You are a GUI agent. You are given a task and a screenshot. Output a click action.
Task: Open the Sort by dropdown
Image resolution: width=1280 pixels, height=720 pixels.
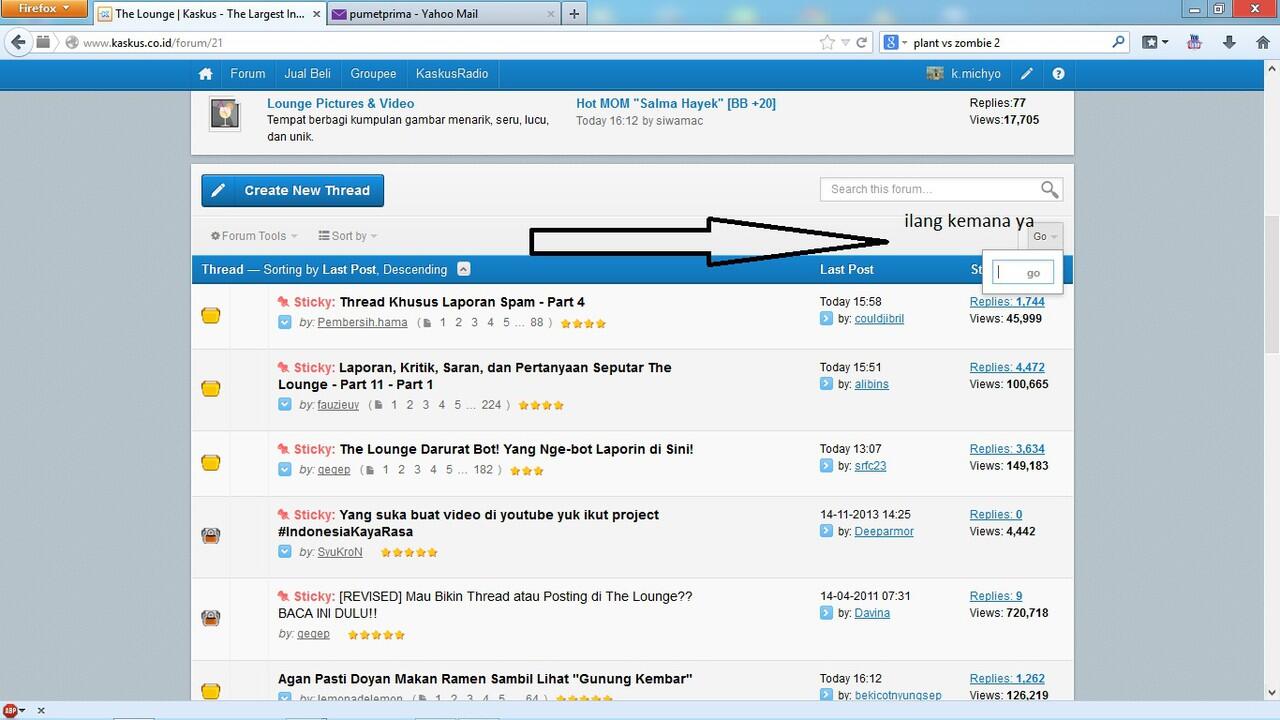348,236
